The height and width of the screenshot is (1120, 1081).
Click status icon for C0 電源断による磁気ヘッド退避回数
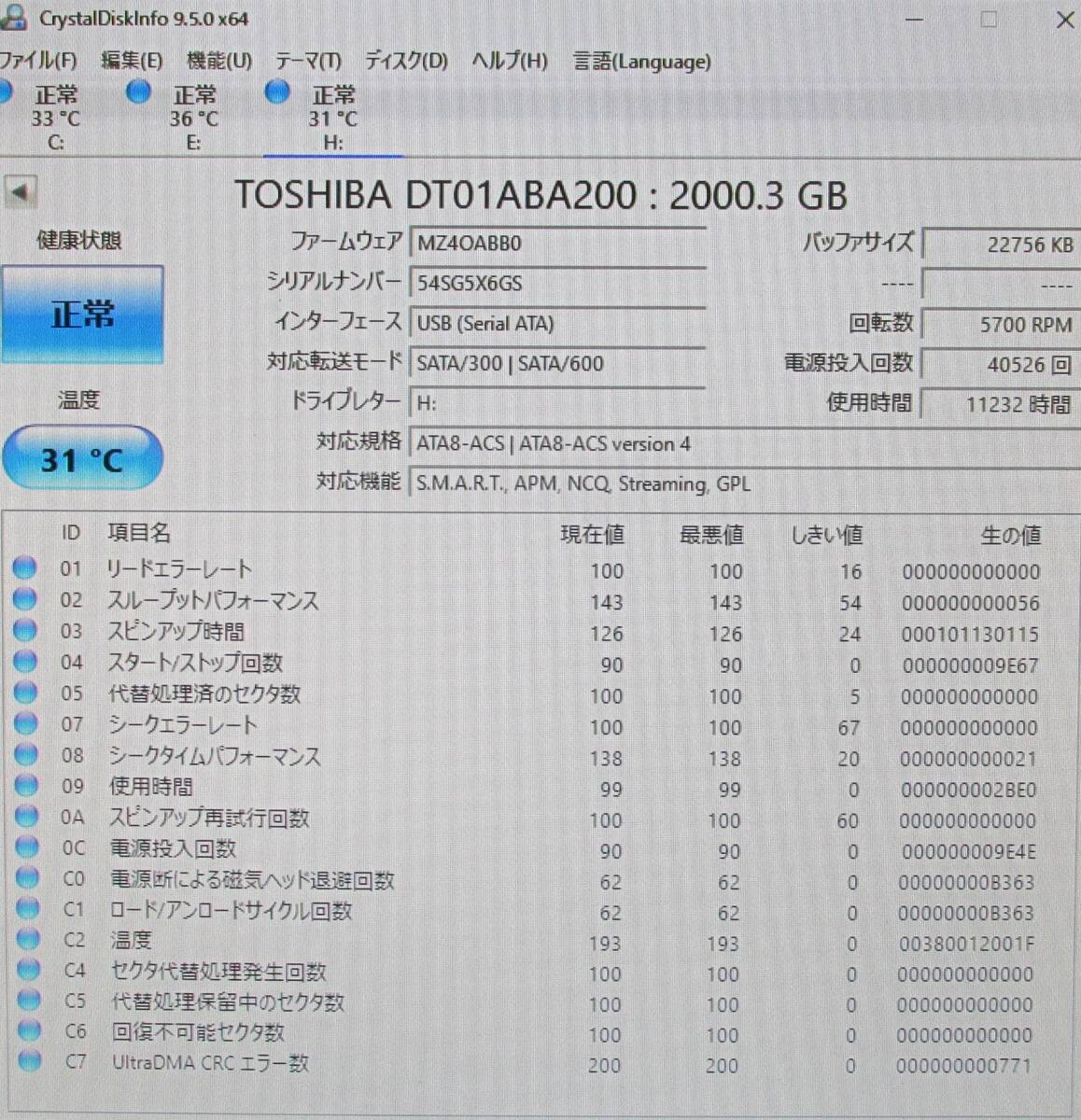28,878
